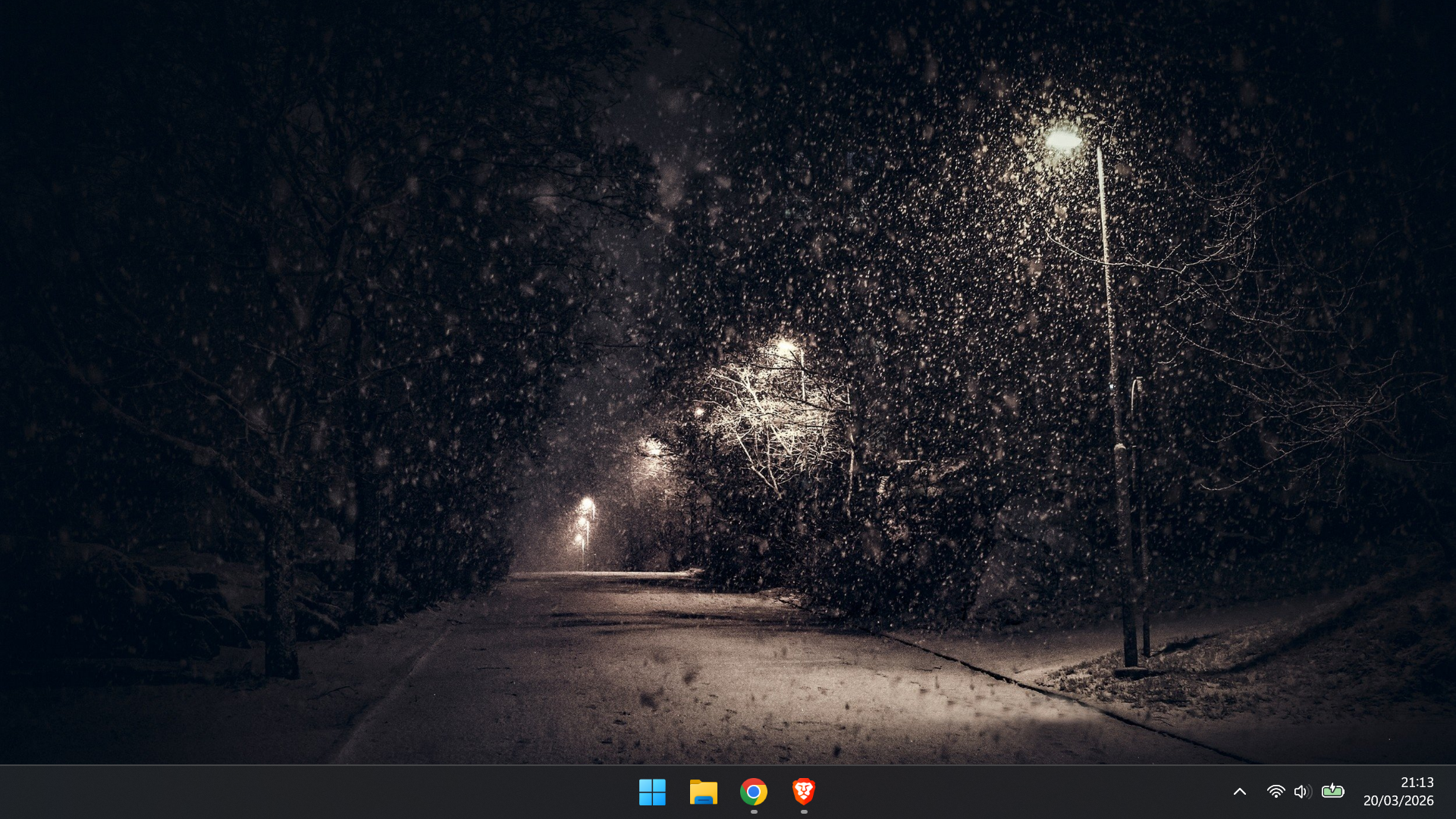Click the 21:13 clock time
This screenshot has height=819, width=1456.
1417,783
